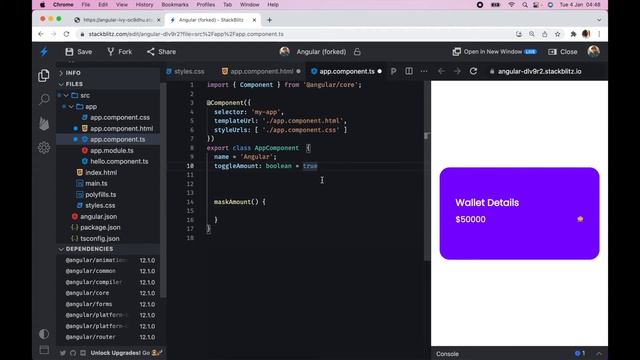640x360 pixels.
Task: Expand the INFO section
Action: pos(109,73)
